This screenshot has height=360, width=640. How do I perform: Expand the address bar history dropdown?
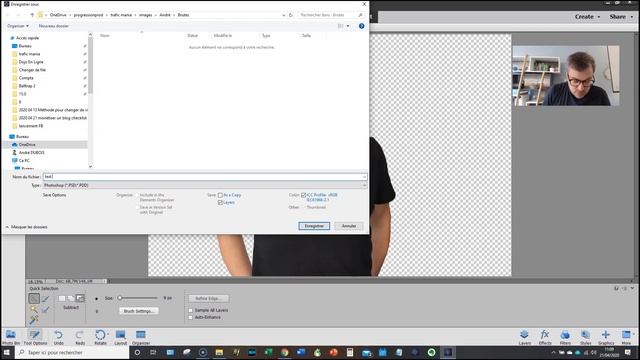[284, 15]
